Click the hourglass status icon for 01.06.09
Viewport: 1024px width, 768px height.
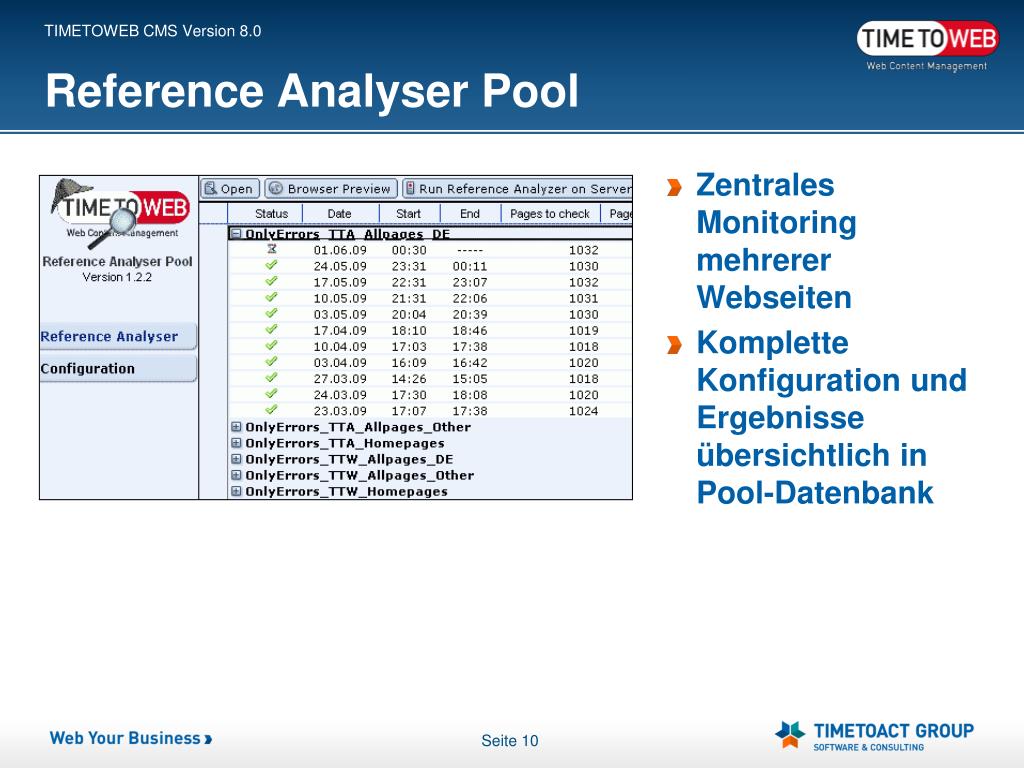272,249
